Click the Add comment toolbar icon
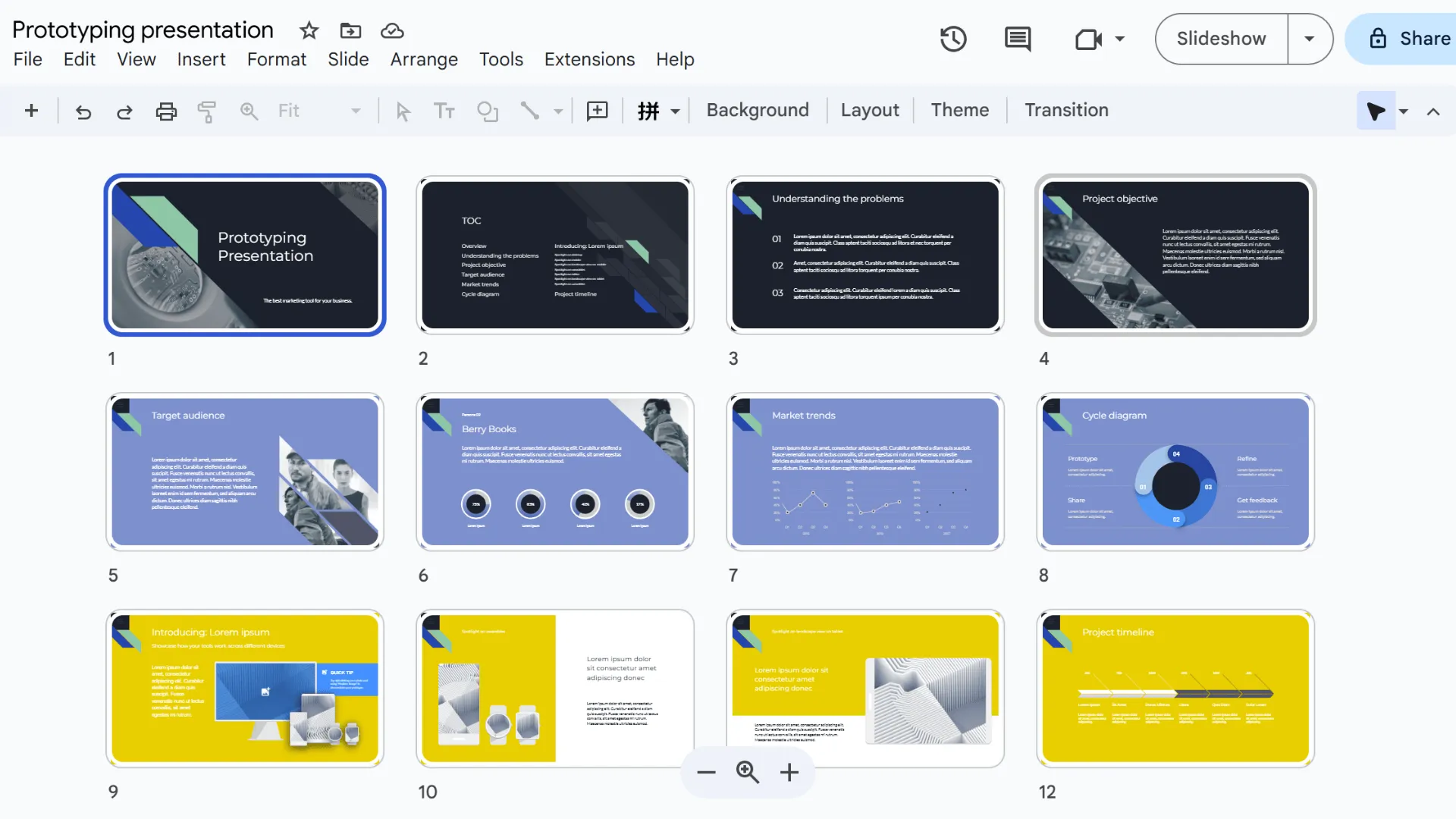Image resolution: width=1456 pixels, height=819 pixels. [x=598, y=111]
